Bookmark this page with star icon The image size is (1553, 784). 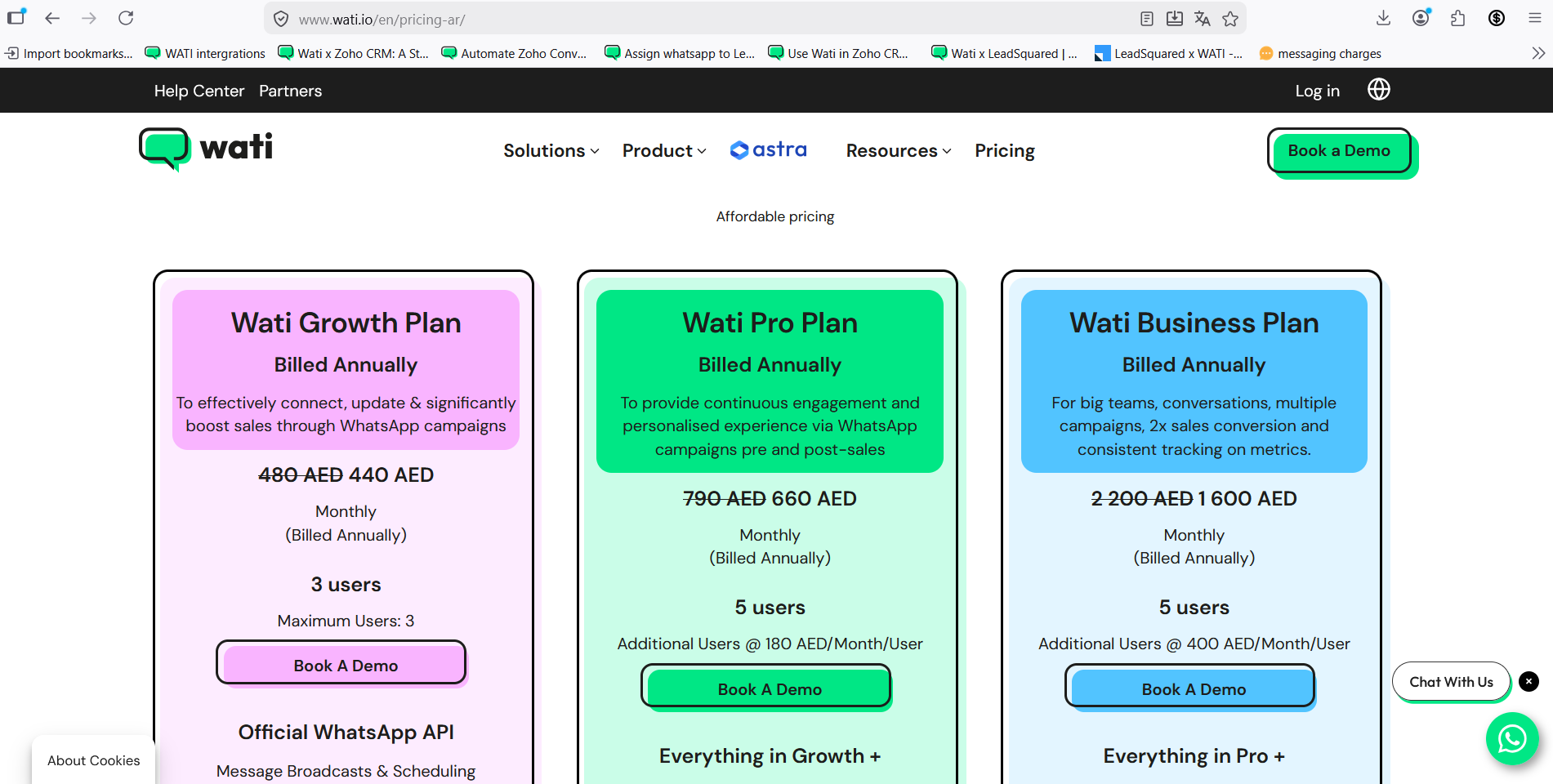pyautogui.click(x=1230, y=19)
